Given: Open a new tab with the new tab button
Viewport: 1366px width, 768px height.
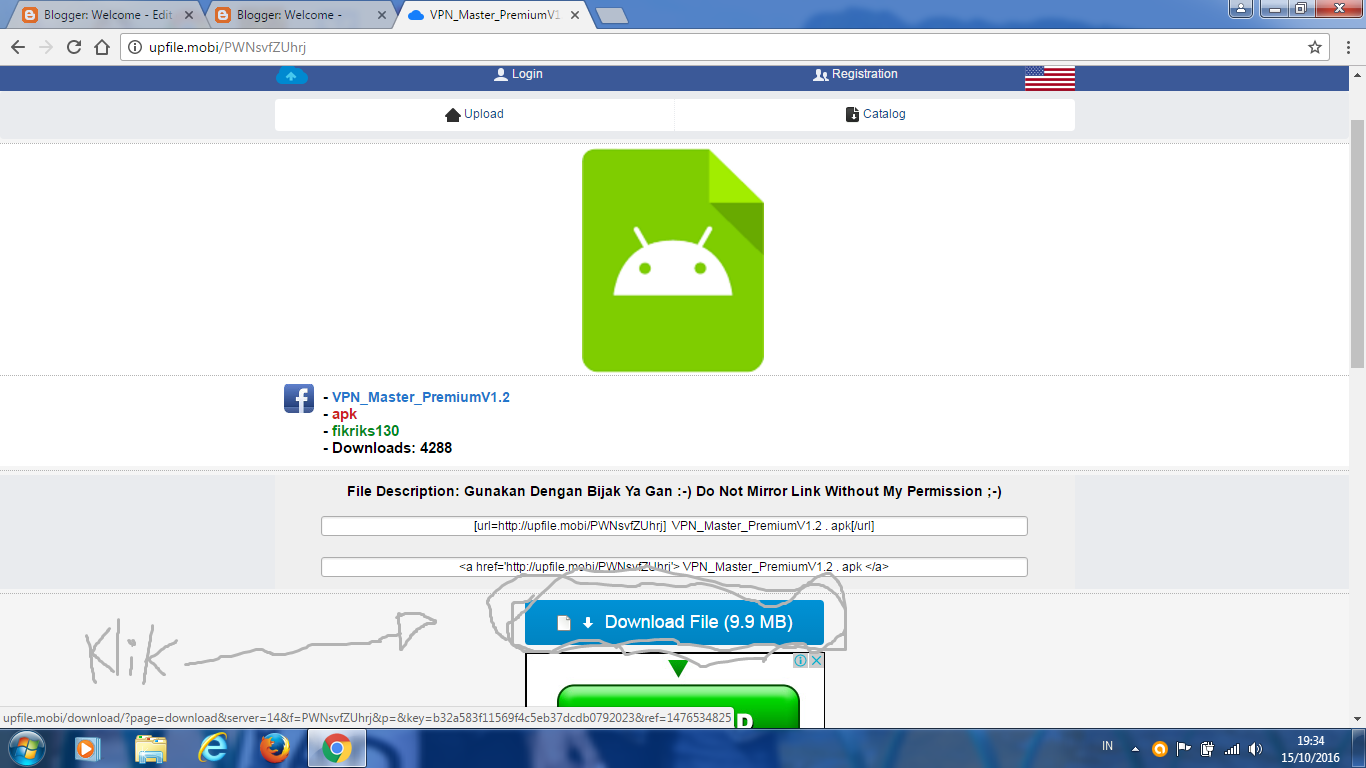Looking at the screenshot, I should [x=611, y=15].
